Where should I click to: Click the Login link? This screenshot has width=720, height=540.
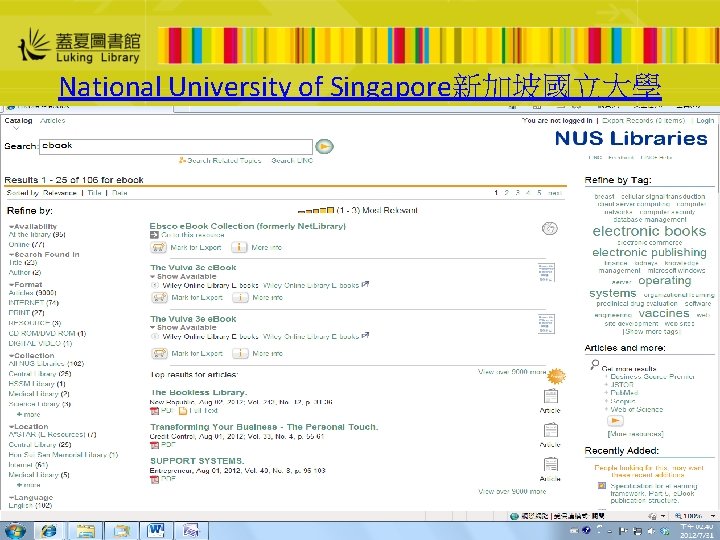(x=705, y=120)
